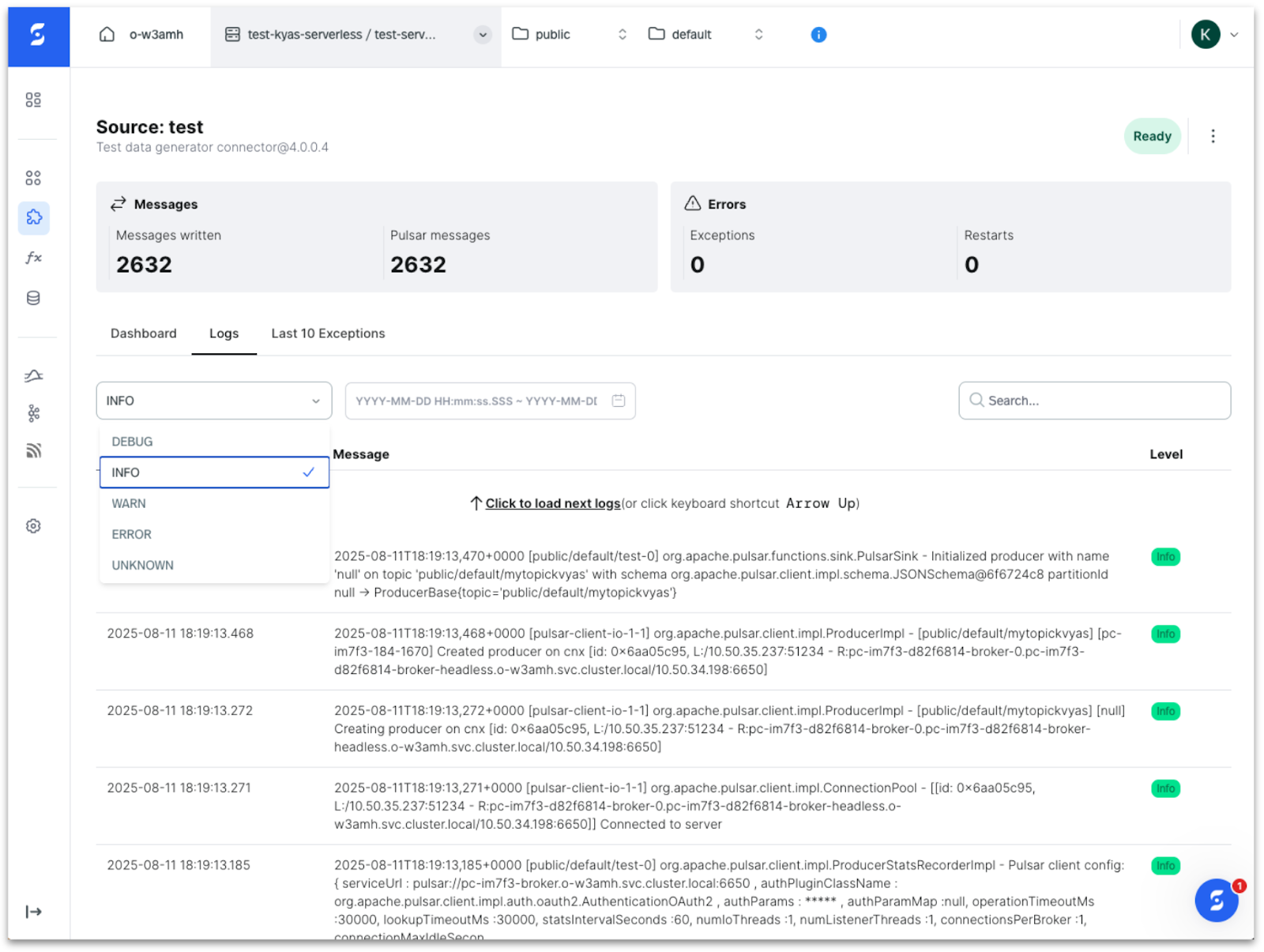Click the StreamNative logo icon
Screen dimensions: 1264x952
[38, 36]
